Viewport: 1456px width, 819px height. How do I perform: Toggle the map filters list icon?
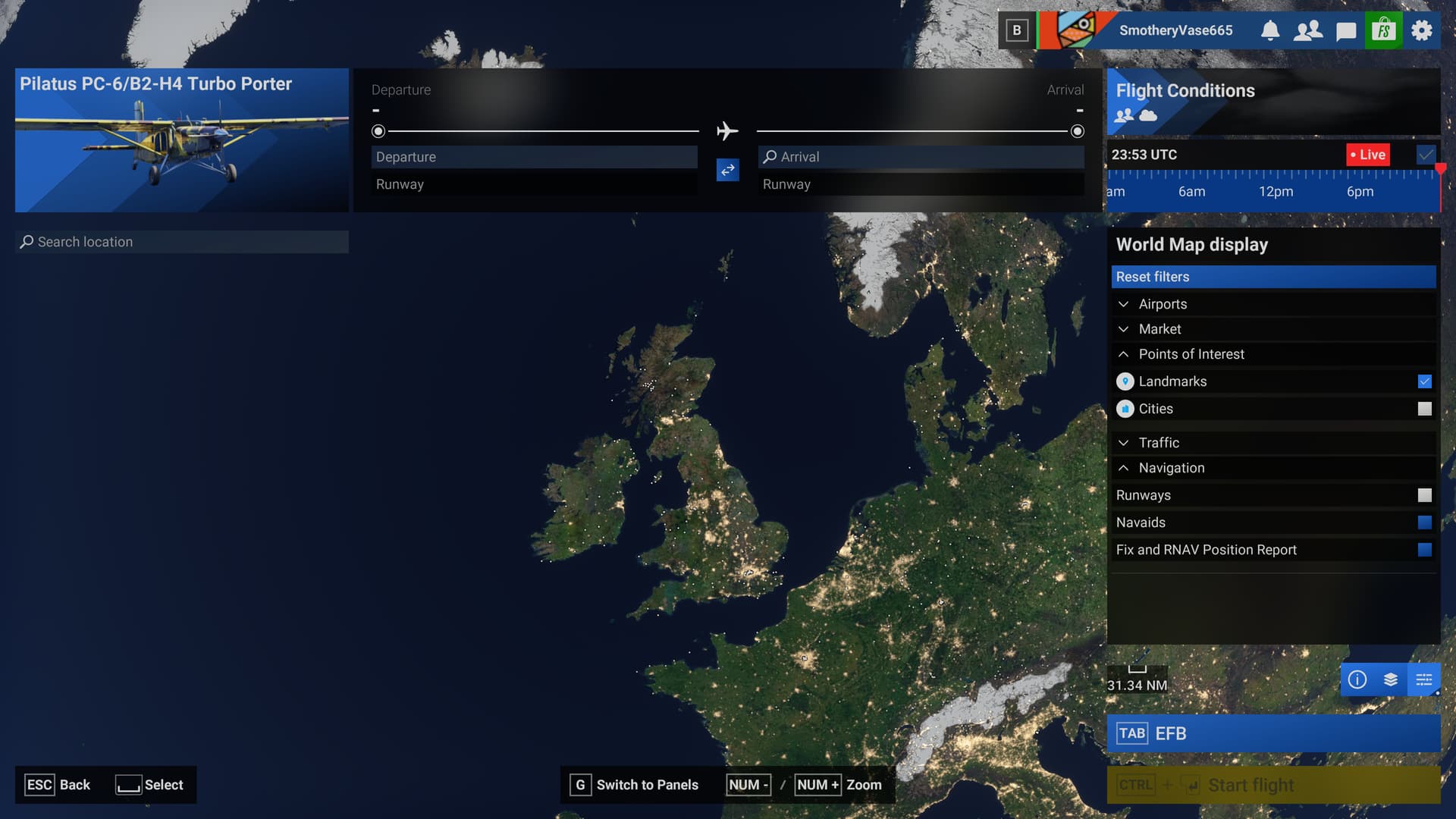pyautogui.click(x=1424, y=679)
